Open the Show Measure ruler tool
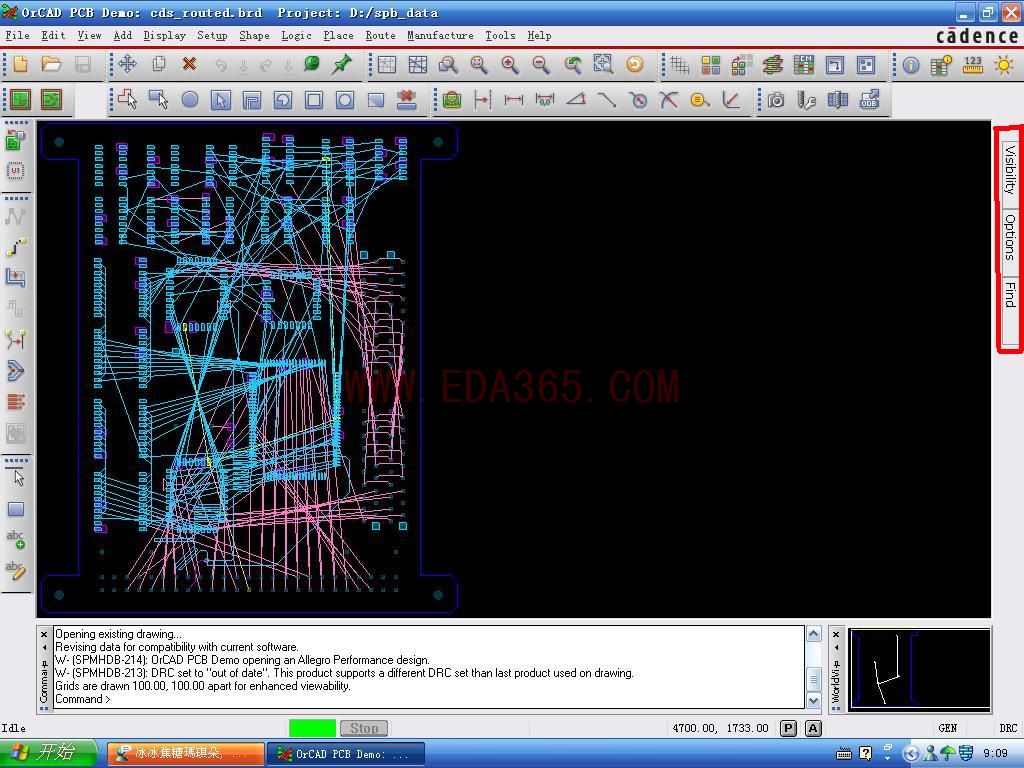This screenshot has width=1024, height=768. pos(973,65)
